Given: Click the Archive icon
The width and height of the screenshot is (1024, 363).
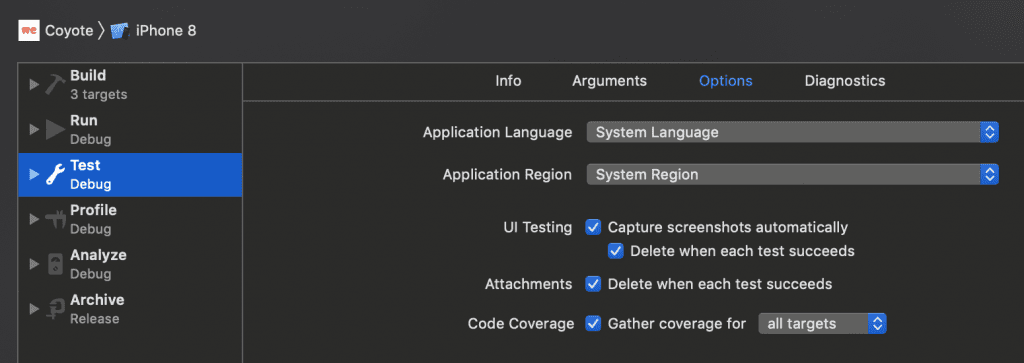Looking at the screenshot, I should [x=55, y=309].
